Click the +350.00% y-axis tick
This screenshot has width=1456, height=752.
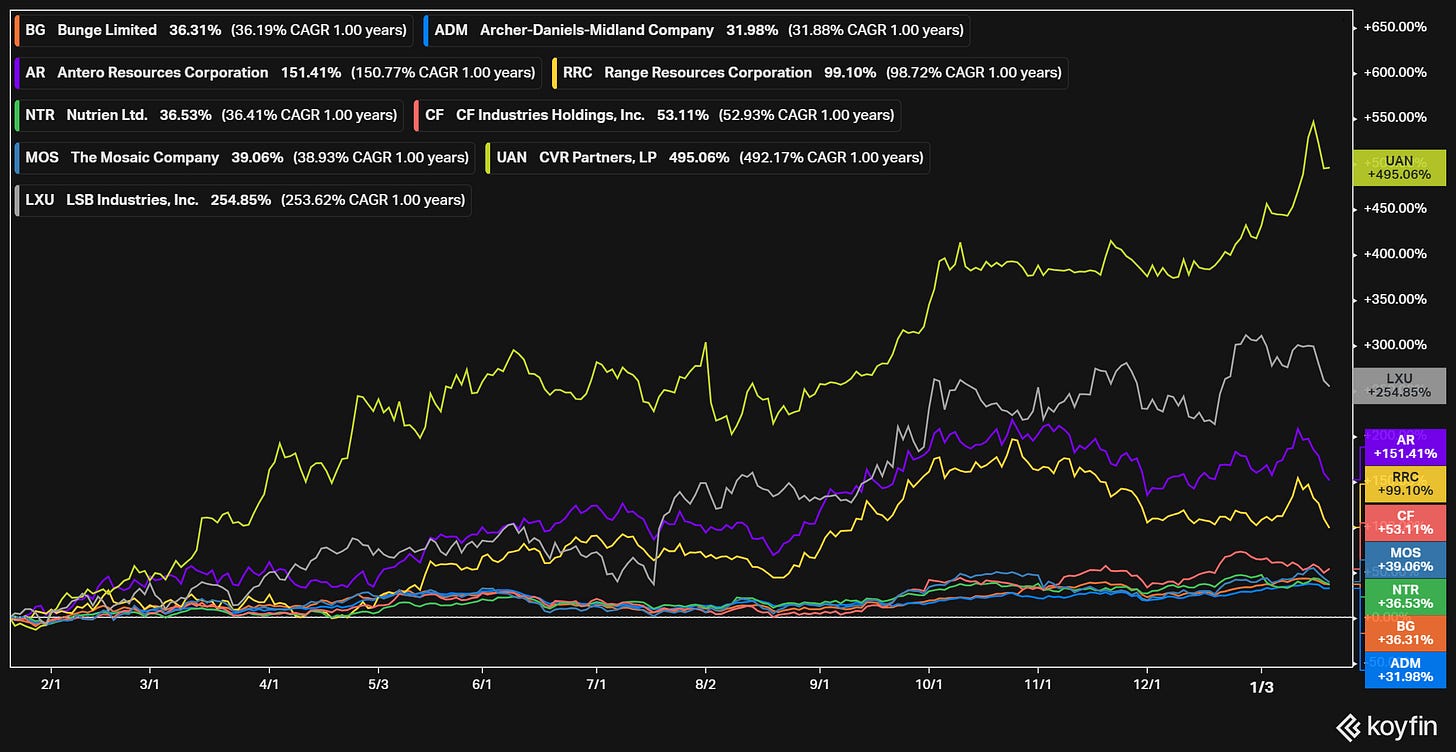1395,299
